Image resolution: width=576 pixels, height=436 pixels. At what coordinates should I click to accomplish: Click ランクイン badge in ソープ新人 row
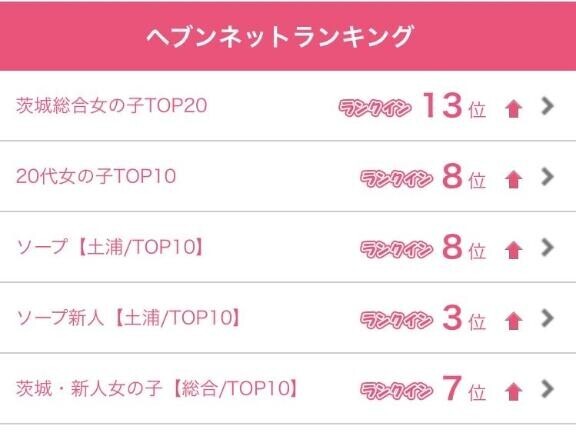[x=396, y=320]
